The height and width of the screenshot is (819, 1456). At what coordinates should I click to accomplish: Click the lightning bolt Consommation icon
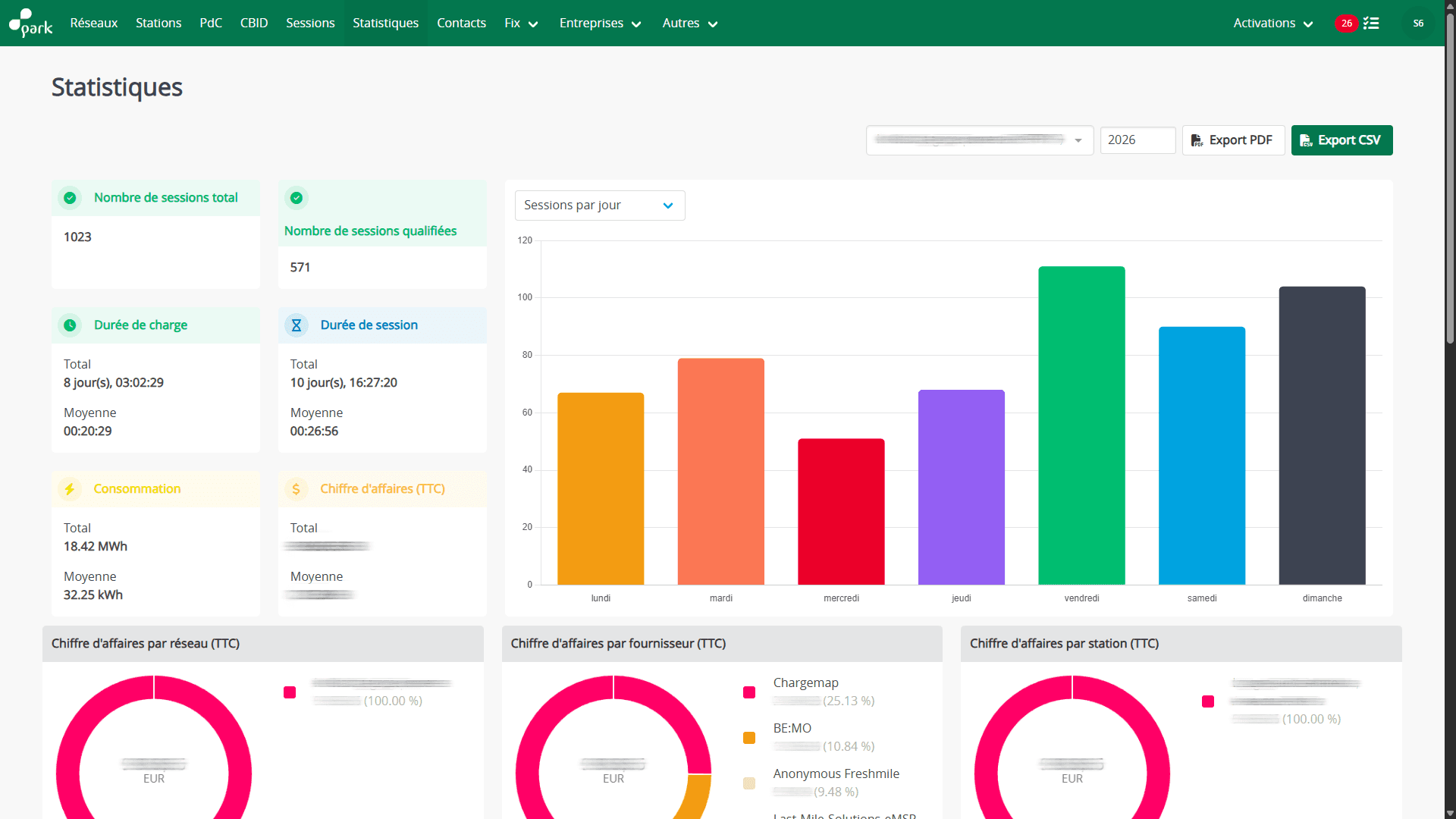click(x=70, y=489)
